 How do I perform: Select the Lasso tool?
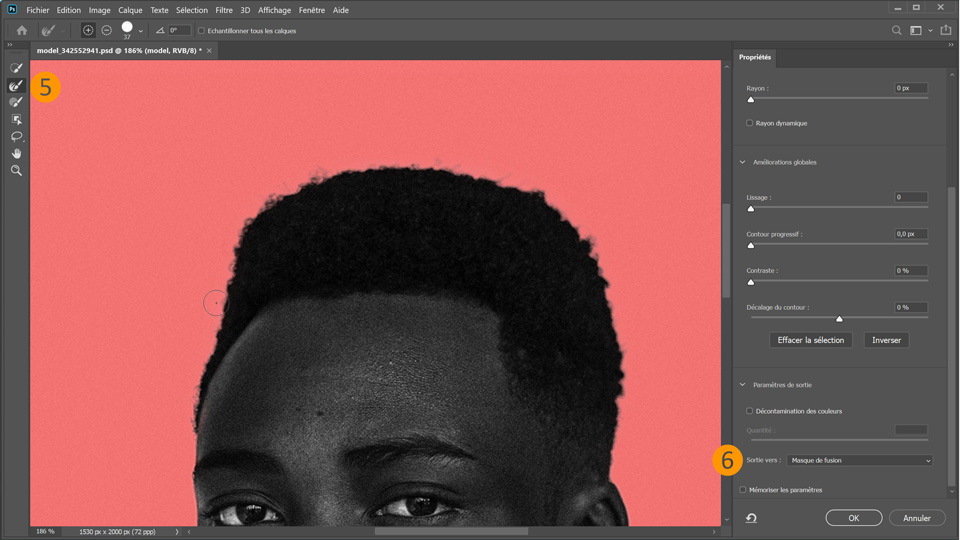pyautogui.click(x=16, y=137)
